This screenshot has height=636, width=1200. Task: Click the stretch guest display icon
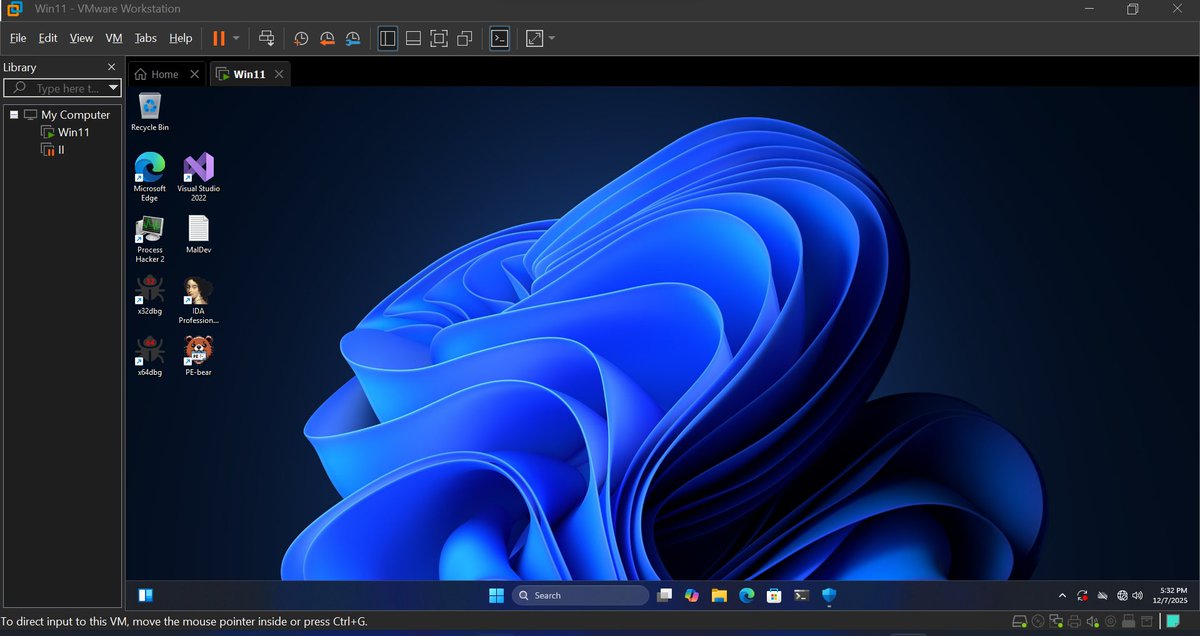click(x=534, y=38)
